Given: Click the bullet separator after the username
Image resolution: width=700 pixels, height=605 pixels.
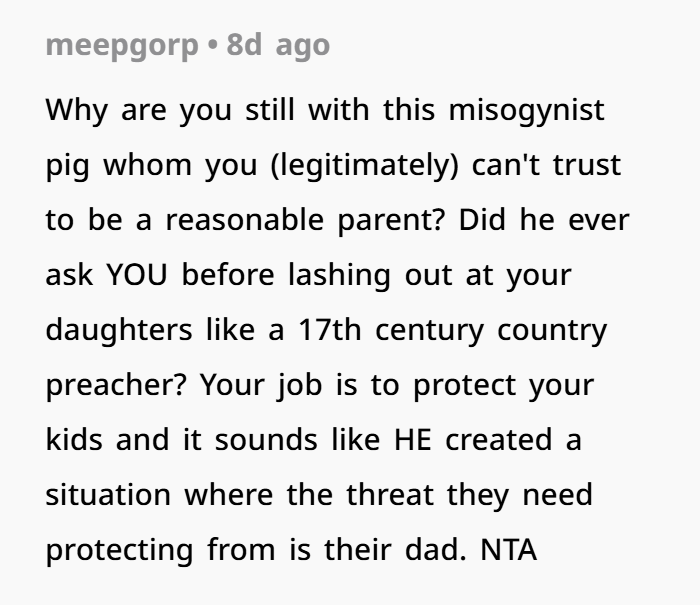Looking at the screenshot, I should 212,46.
